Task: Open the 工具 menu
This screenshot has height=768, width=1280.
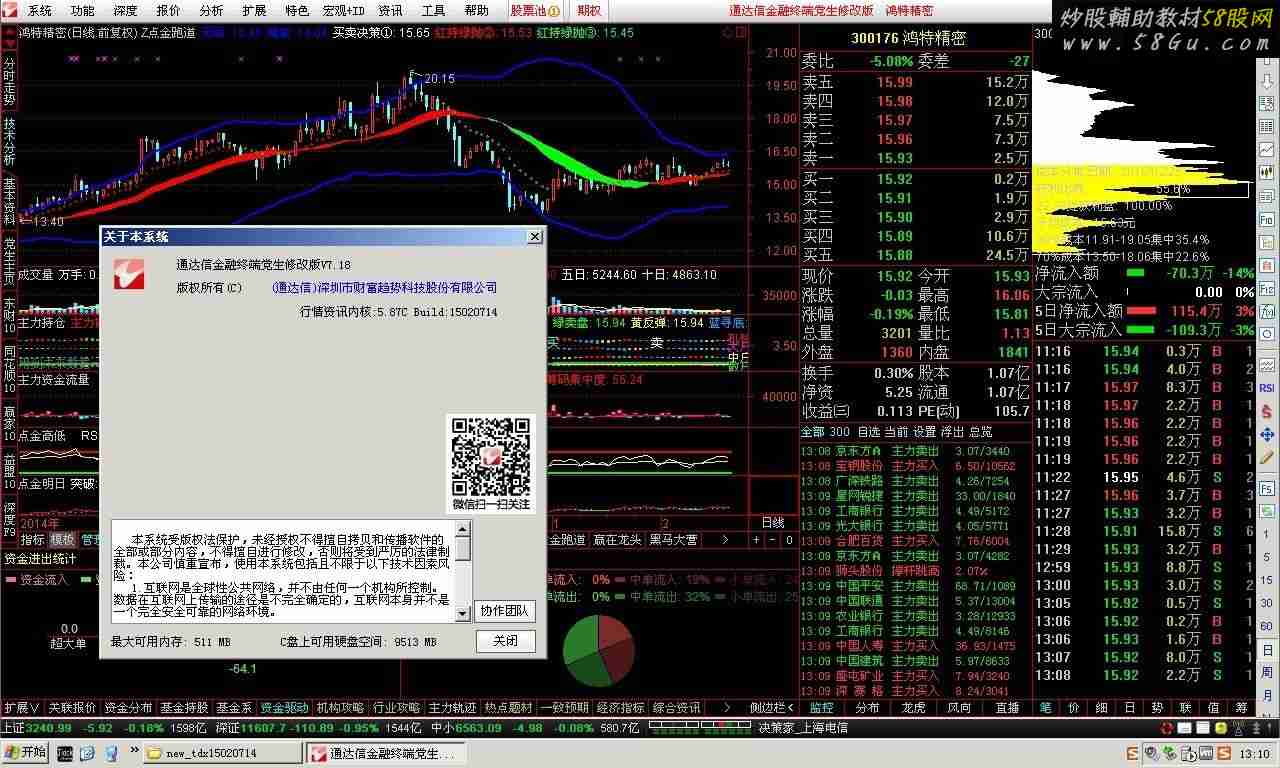Action: click(x=433, y=11)
